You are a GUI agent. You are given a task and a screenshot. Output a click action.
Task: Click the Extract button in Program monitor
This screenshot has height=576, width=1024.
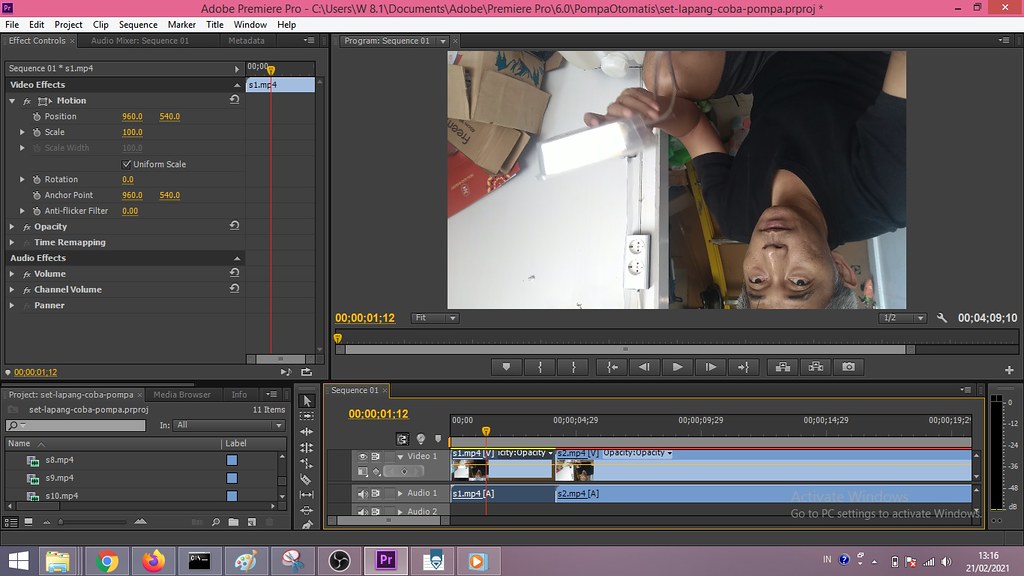816,367
